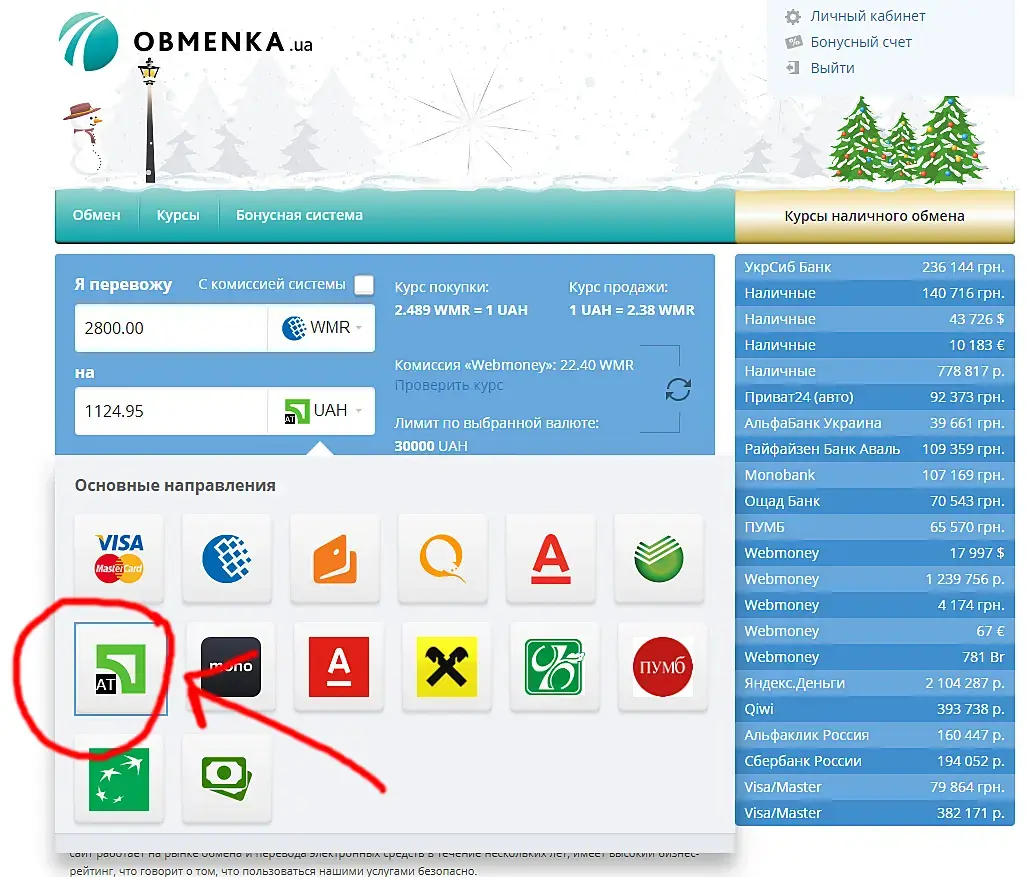Choose the green Sberbank icon

pos(659,558)
